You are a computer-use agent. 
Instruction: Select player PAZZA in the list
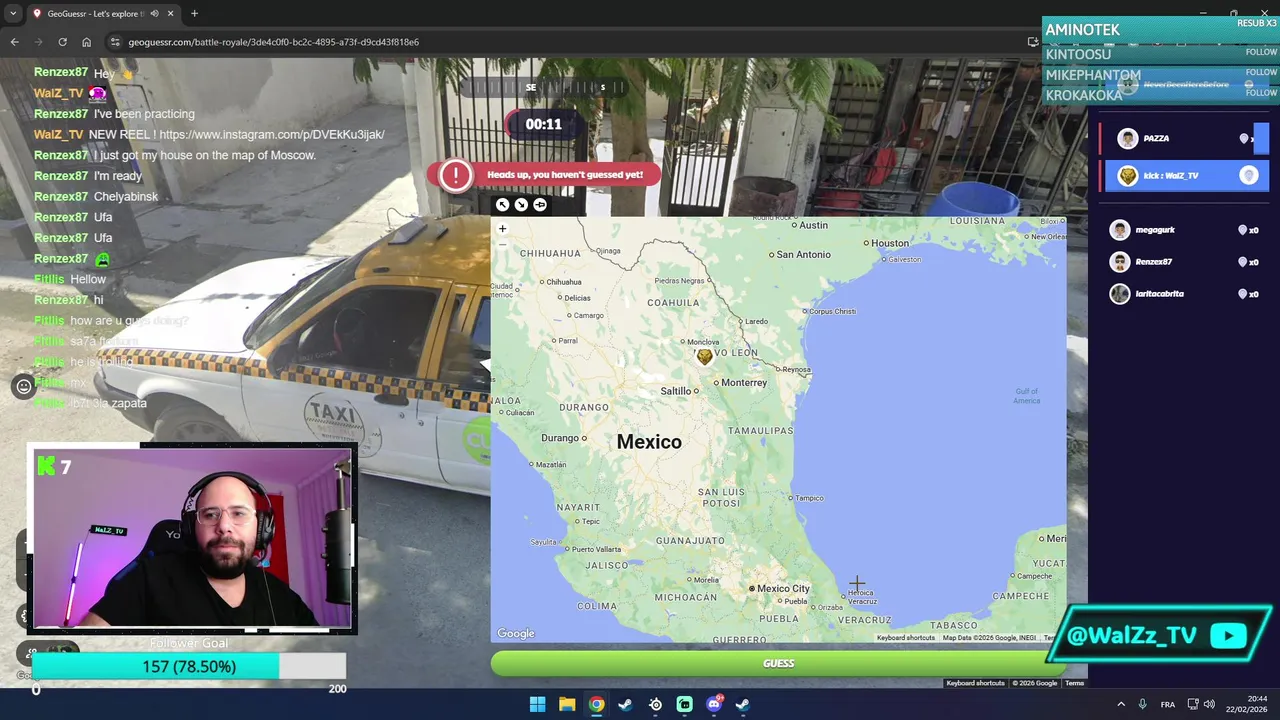1184,139
